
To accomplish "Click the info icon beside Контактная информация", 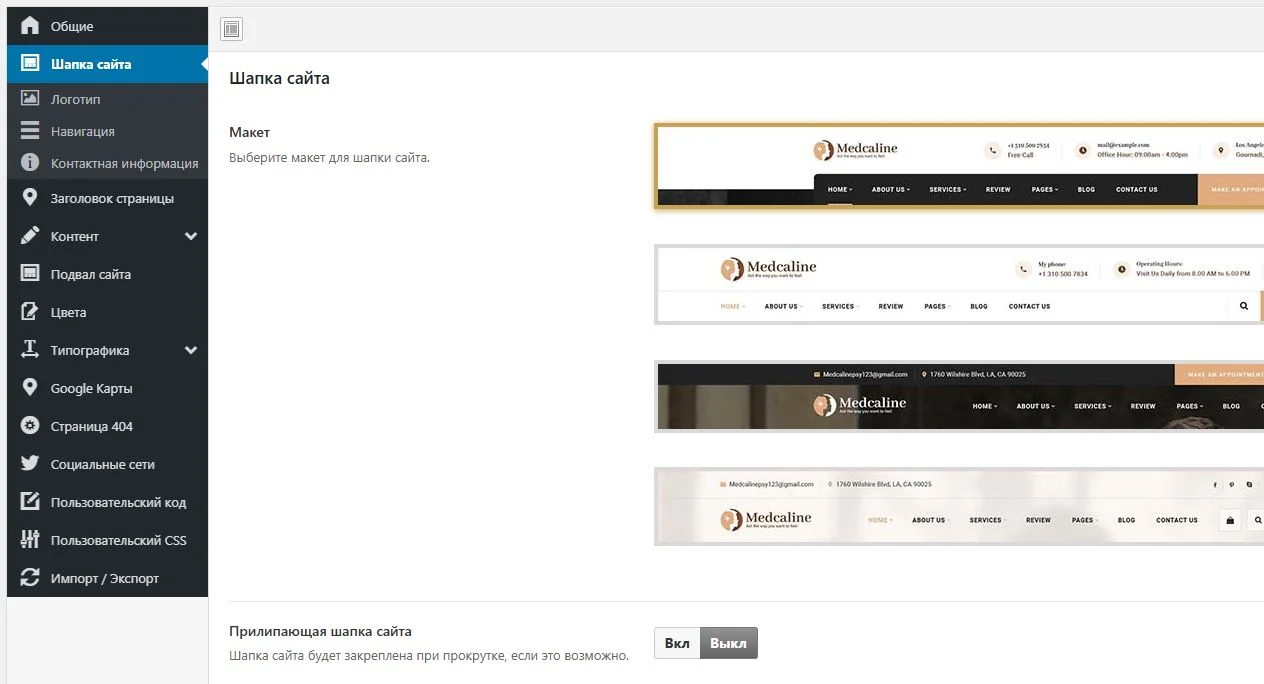I will click(30, 162).
